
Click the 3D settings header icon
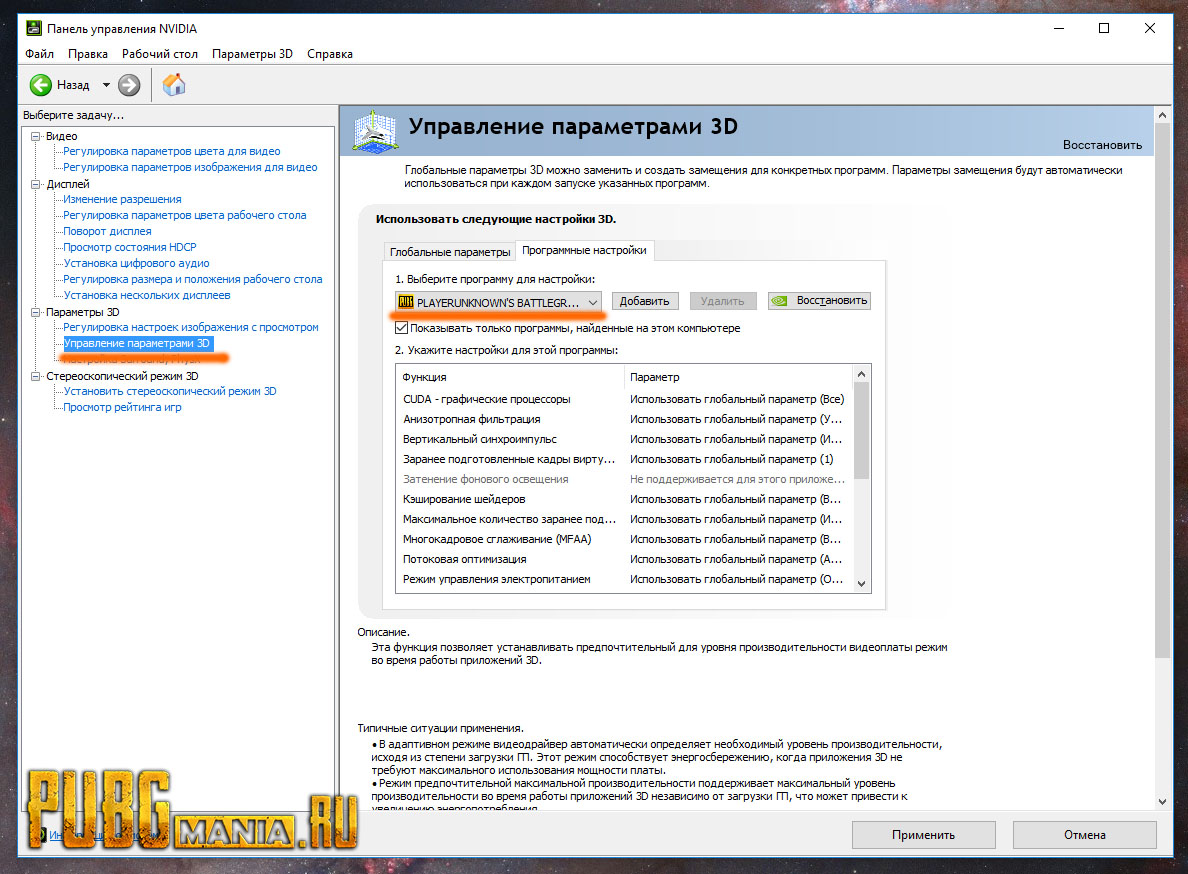click(375, 131)
